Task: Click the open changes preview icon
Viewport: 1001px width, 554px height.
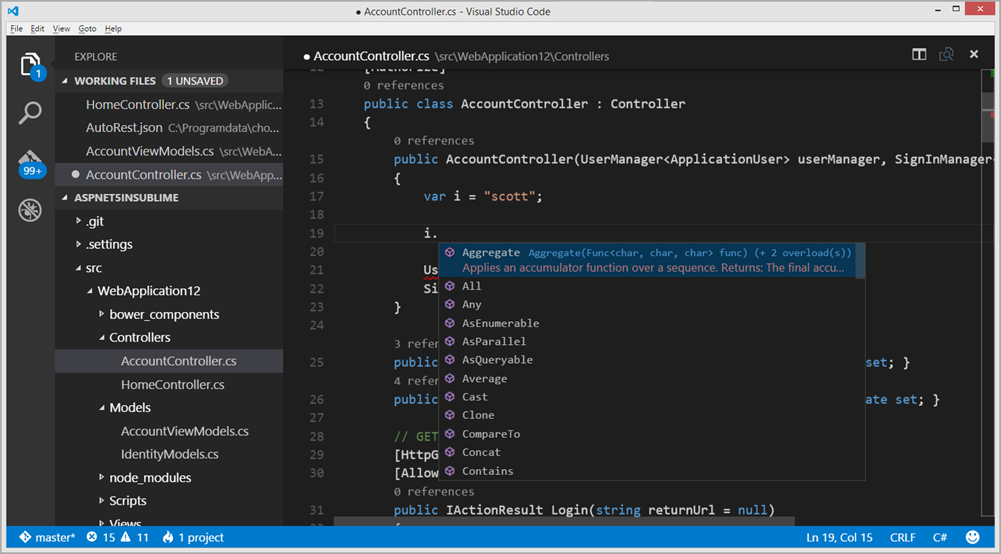Action: click(x=946, y=55)
